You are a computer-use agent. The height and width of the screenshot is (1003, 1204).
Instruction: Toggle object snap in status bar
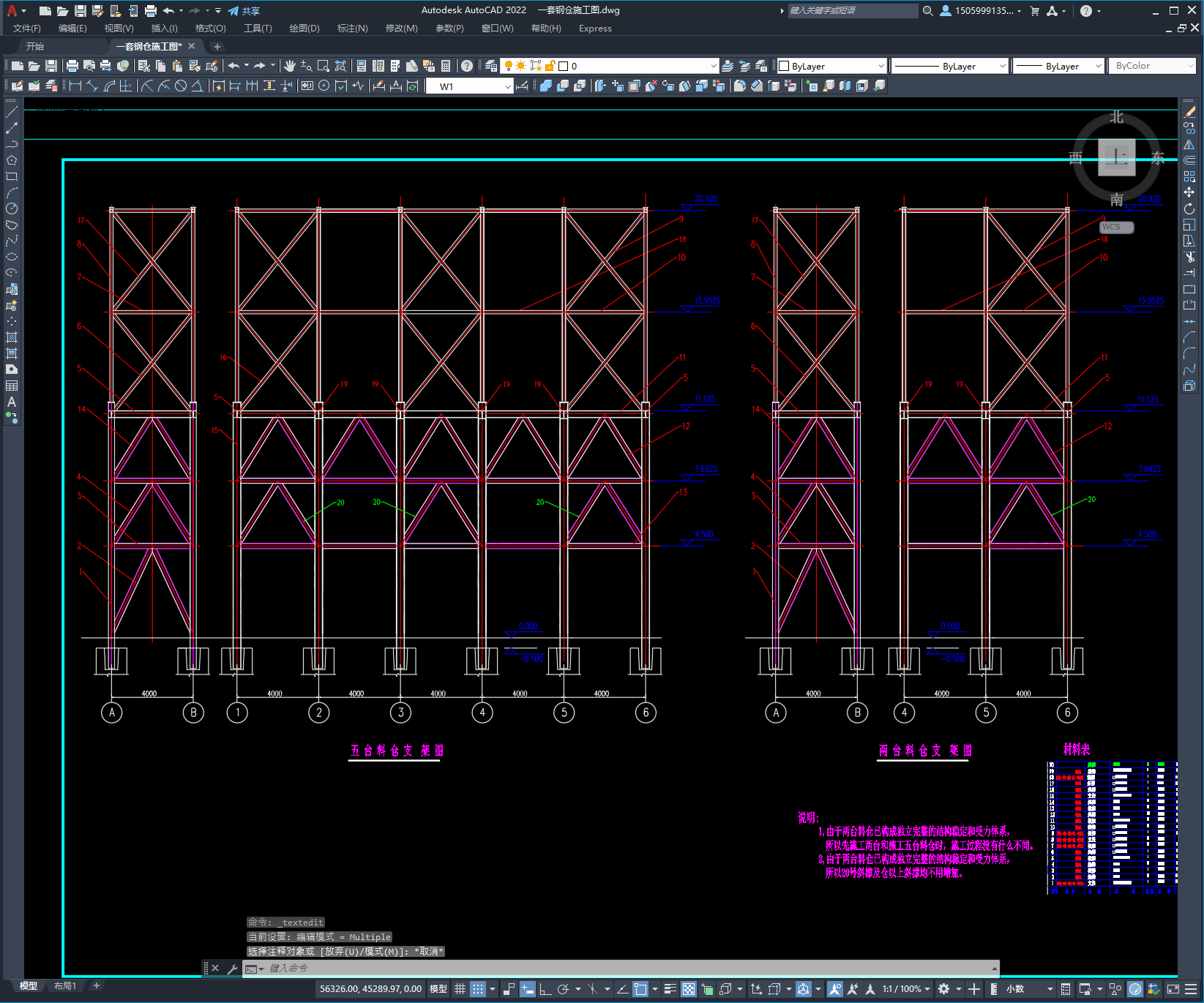tap(640, 989)
